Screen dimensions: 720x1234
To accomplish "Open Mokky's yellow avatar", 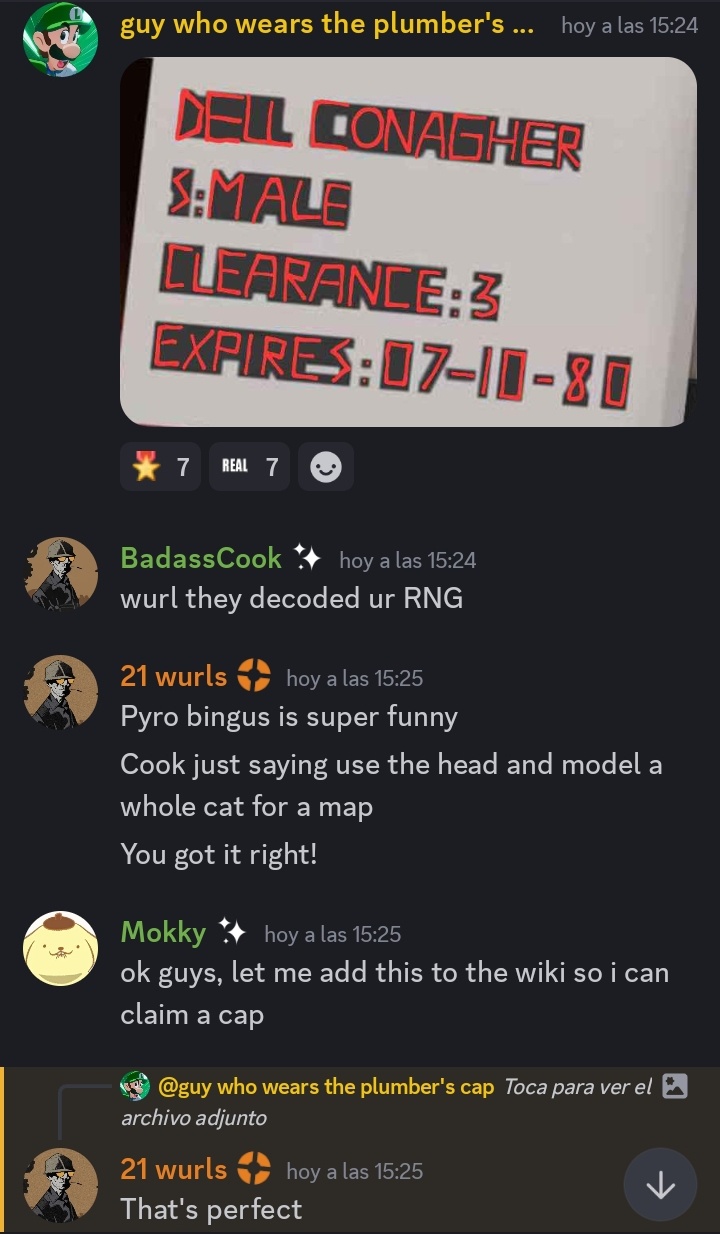I will click(x=60, y=948).
